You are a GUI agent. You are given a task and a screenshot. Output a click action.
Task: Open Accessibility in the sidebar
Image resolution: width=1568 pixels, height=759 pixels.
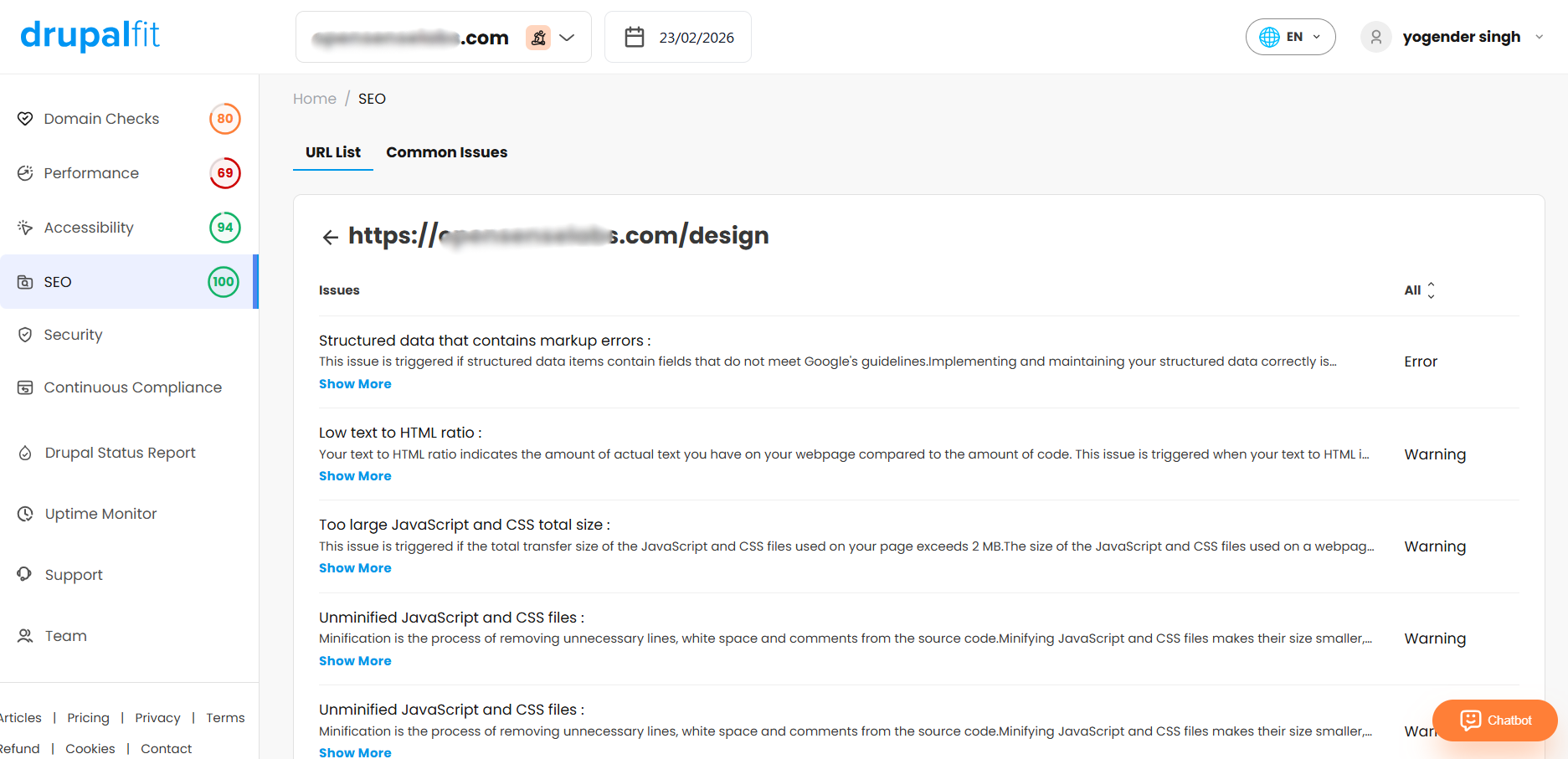click(x=89, y=228)
